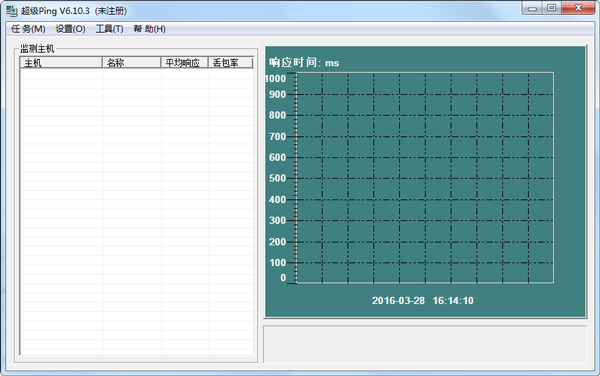Click the 2016-03-28 16:14:10 timestamp
The height and width of the screenshot is (376, 600).
click(423, 301)
